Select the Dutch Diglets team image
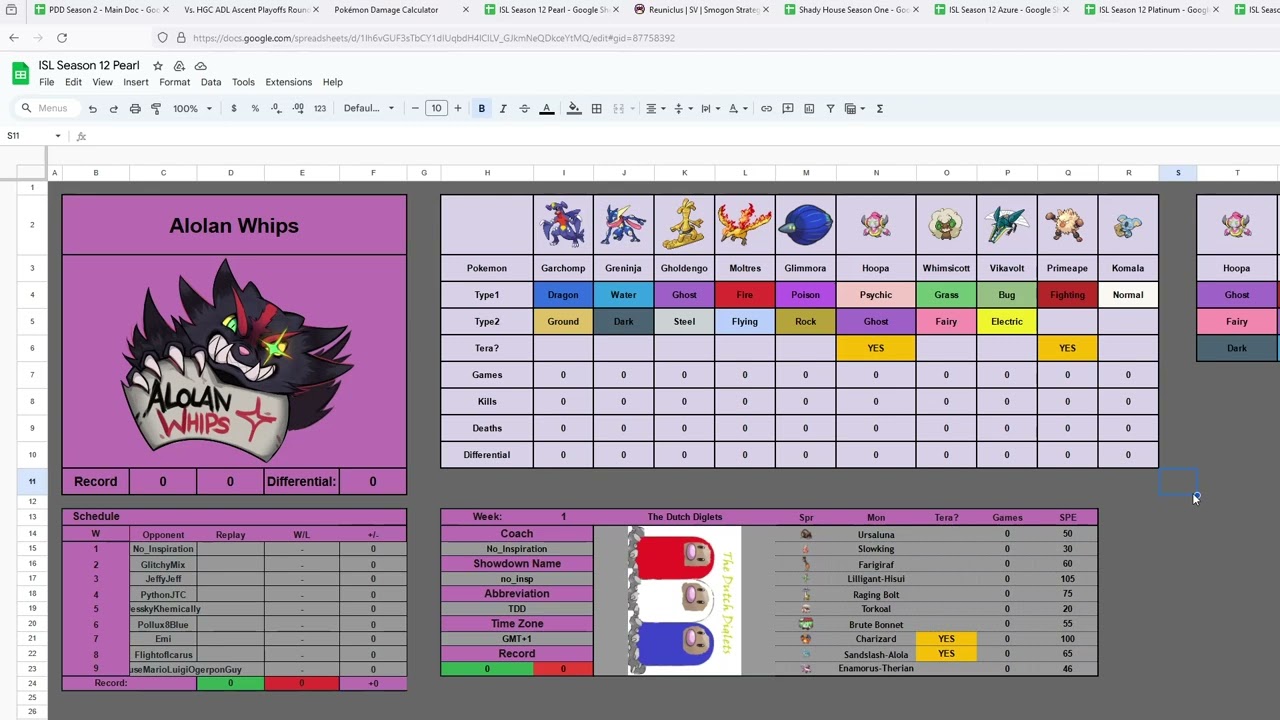 pos(684,600)
